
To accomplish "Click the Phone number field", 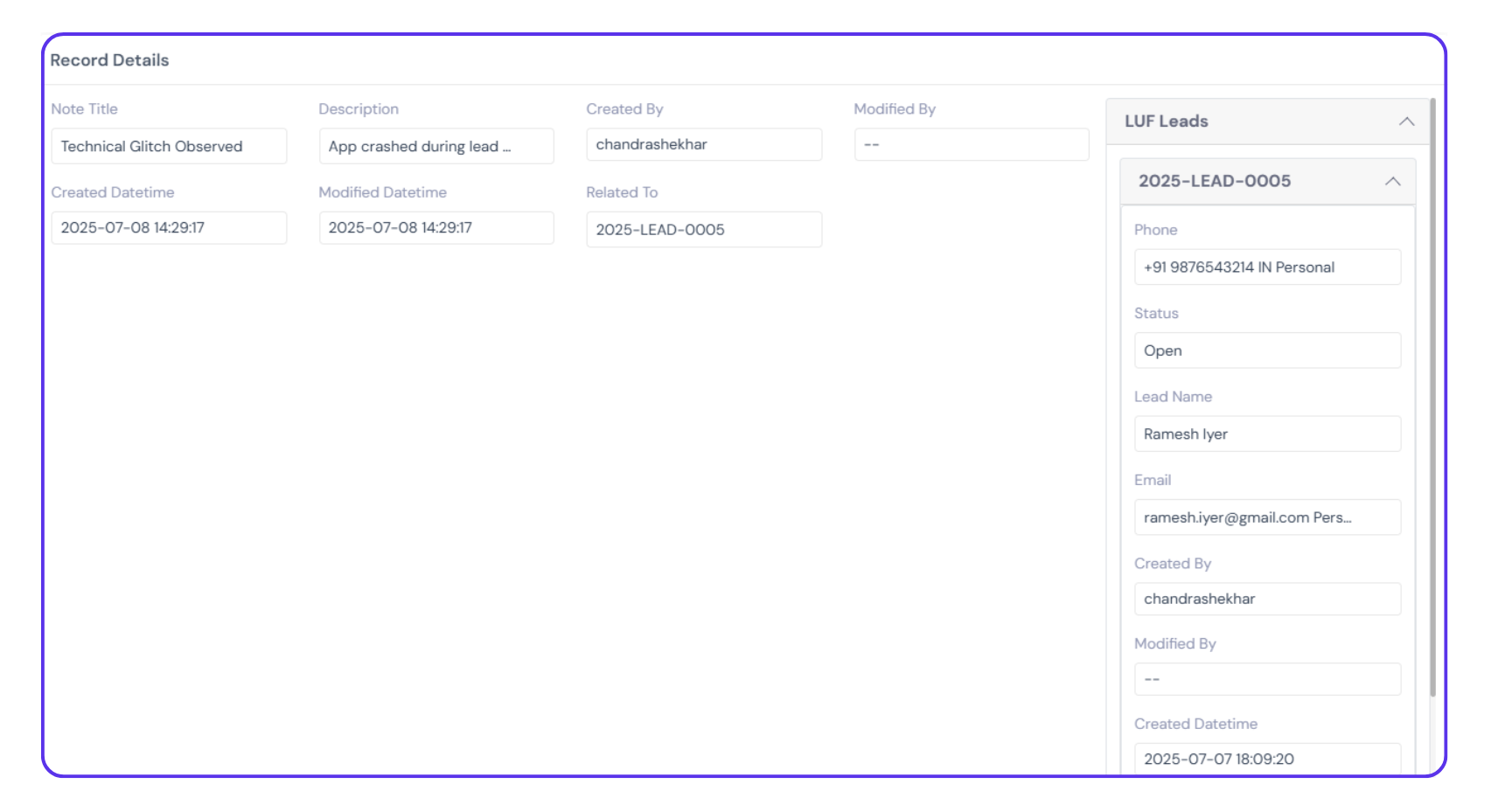I will coord(1266,267).
